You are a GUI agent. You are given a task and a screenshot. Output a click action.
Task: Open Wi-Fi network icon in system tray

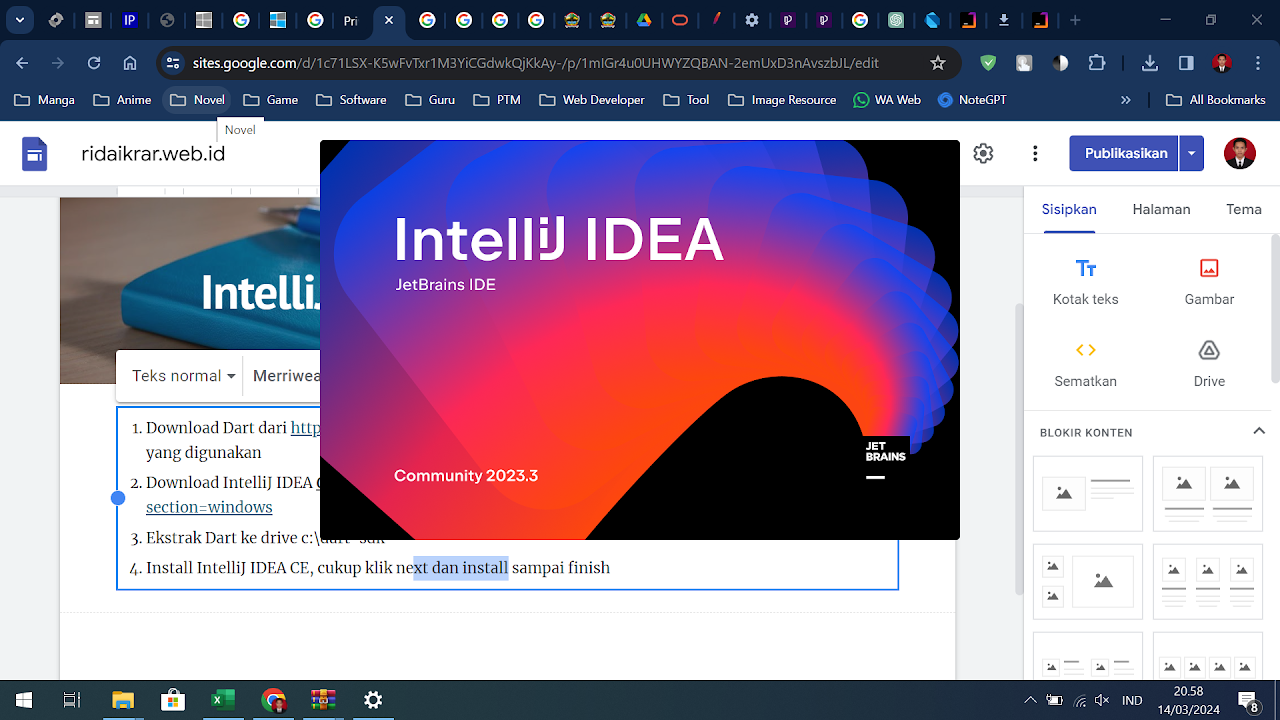(1079, 700)
